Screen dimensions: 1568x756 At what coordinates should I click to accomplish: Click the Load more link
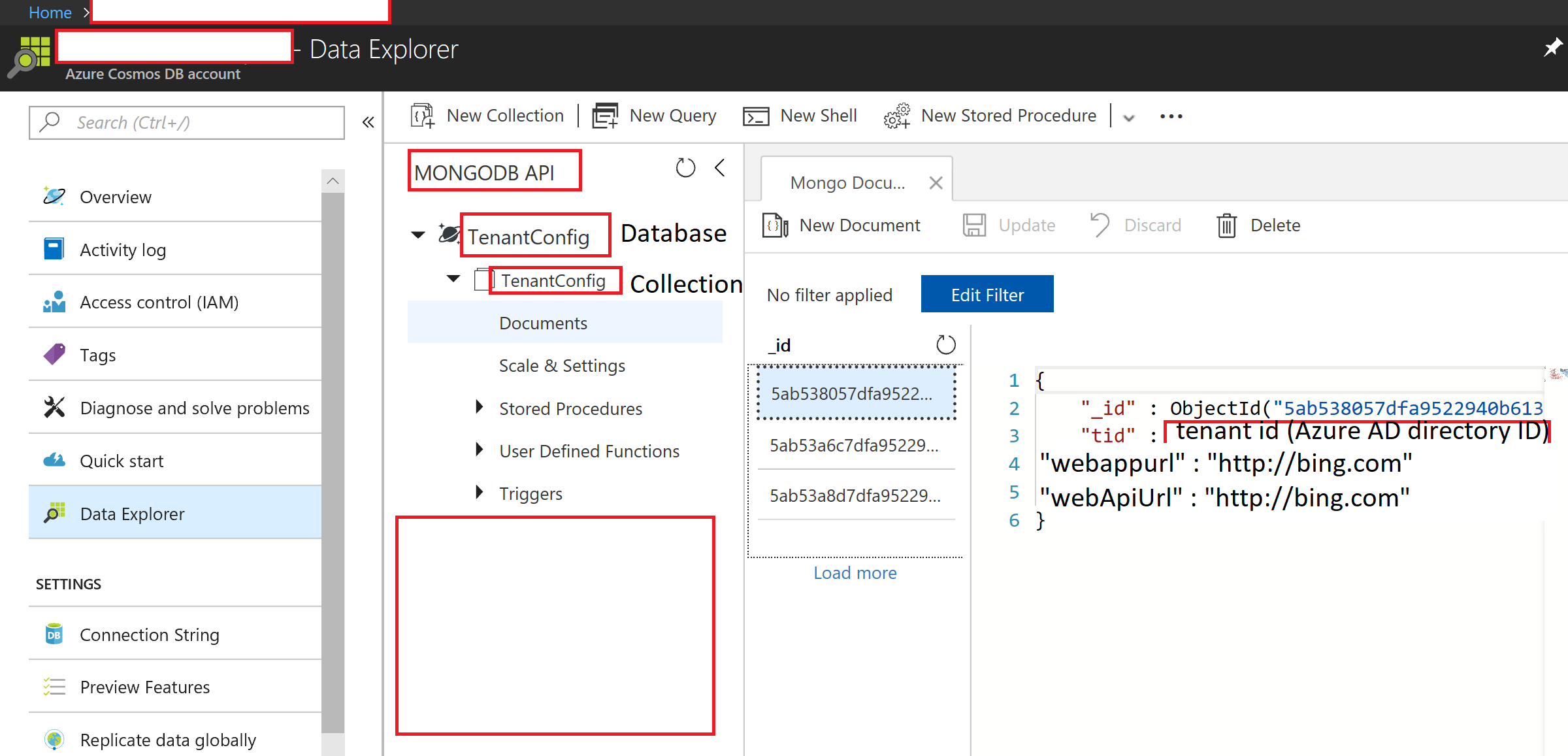click(855, 573)
